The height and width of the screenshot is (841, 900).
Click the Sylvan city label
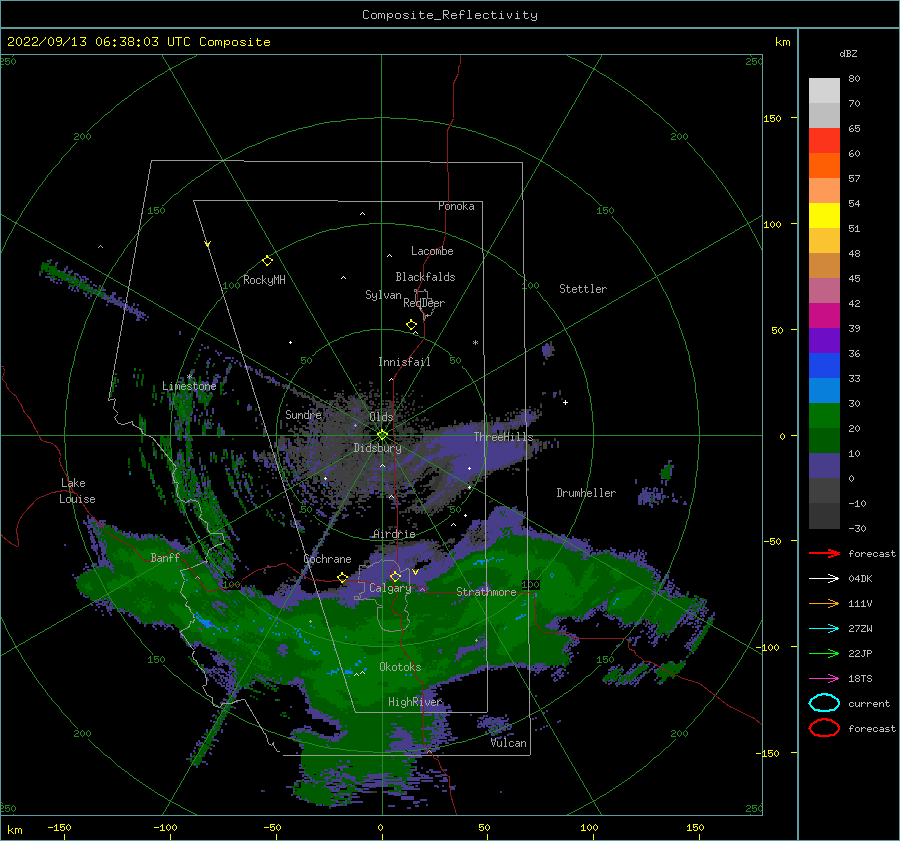pyautogui.click(x=383, y=295)
